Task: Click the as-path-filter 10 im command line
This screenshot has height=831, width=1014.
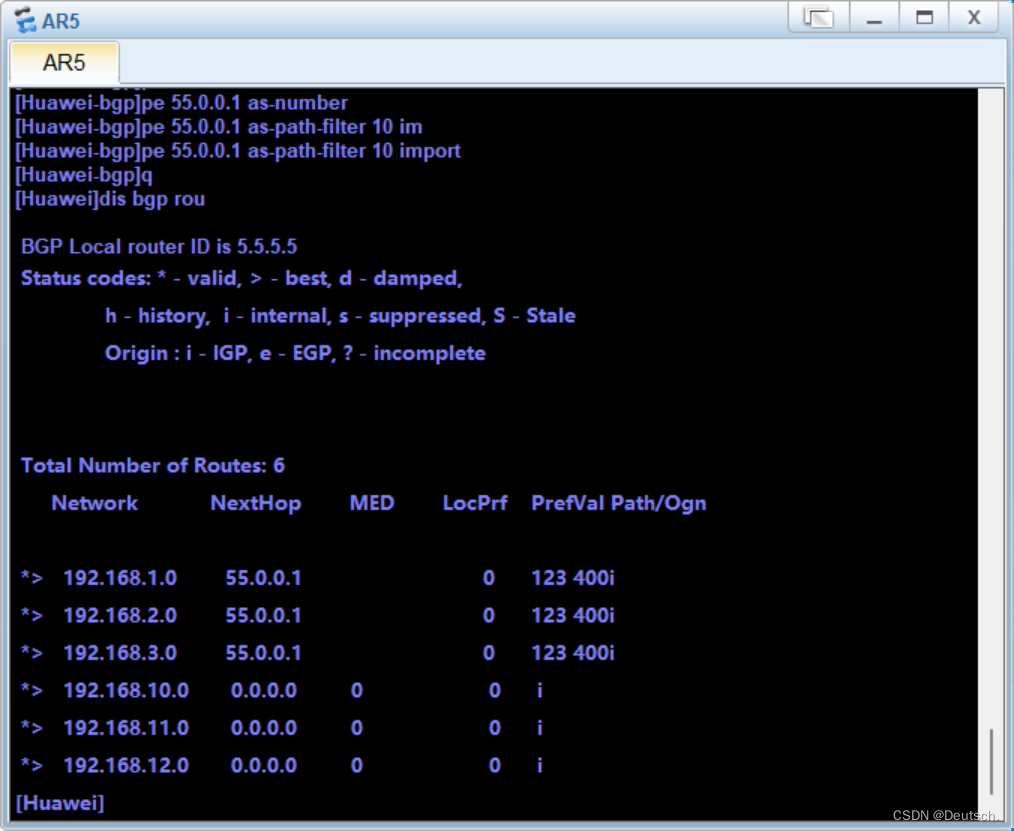Action: (x=219, y=127)
